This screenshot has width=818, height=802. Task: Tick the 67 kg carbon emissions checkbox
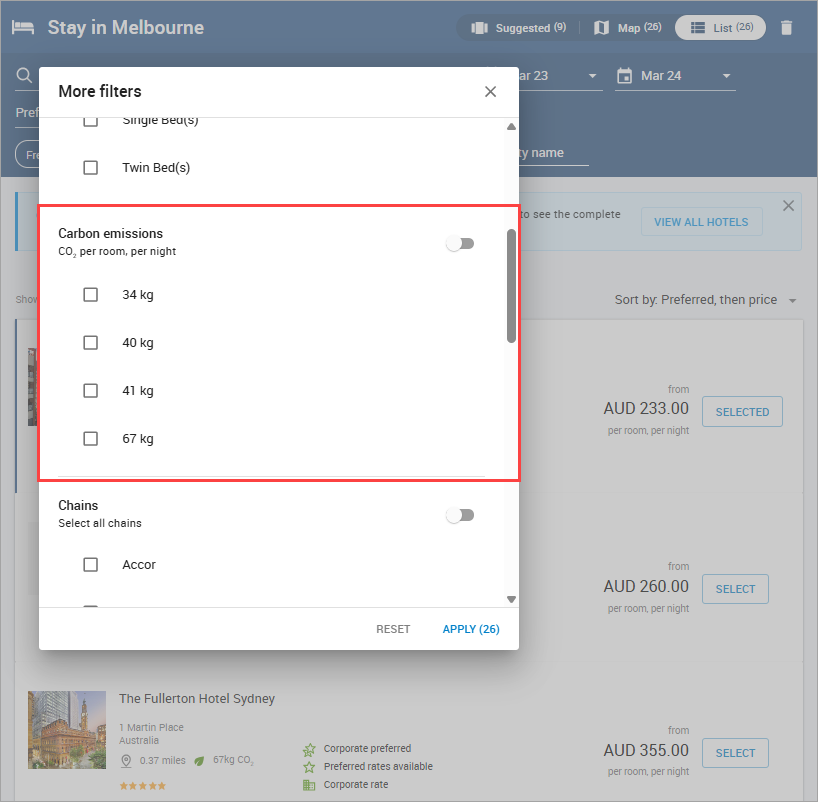click(91, 439)
